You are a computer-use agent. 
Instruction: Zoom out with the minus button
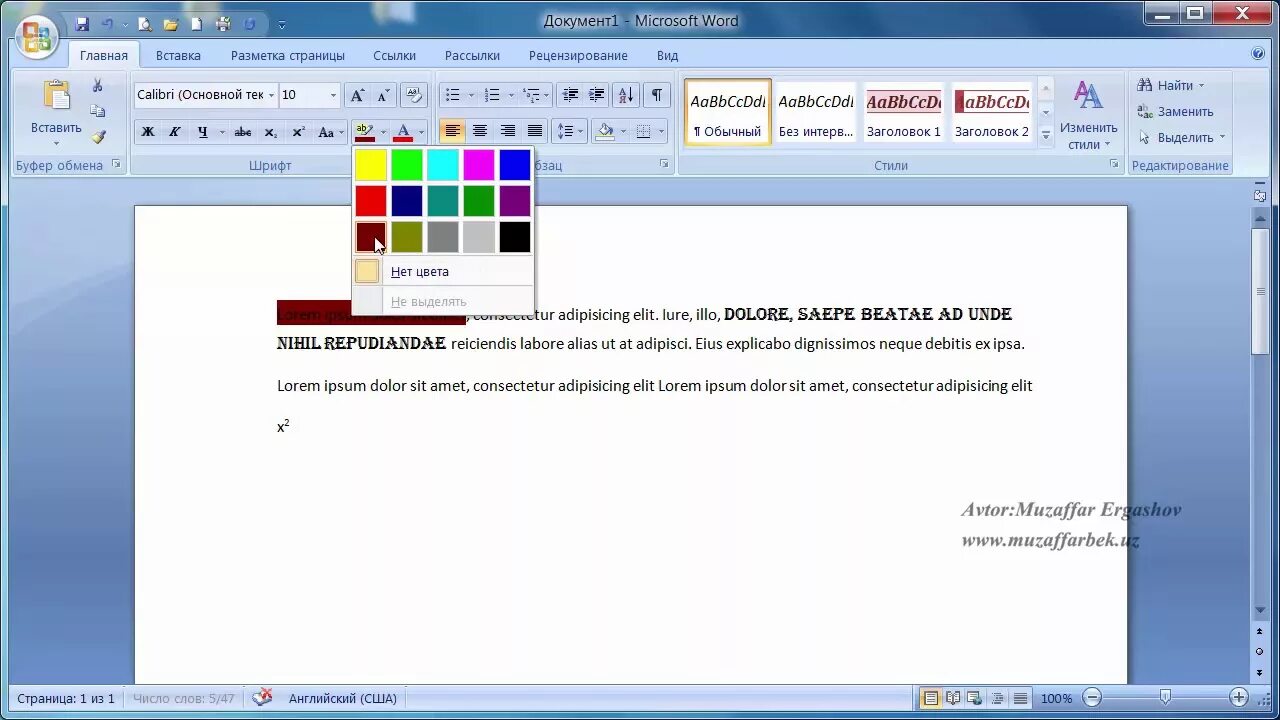click(1093, 698)
